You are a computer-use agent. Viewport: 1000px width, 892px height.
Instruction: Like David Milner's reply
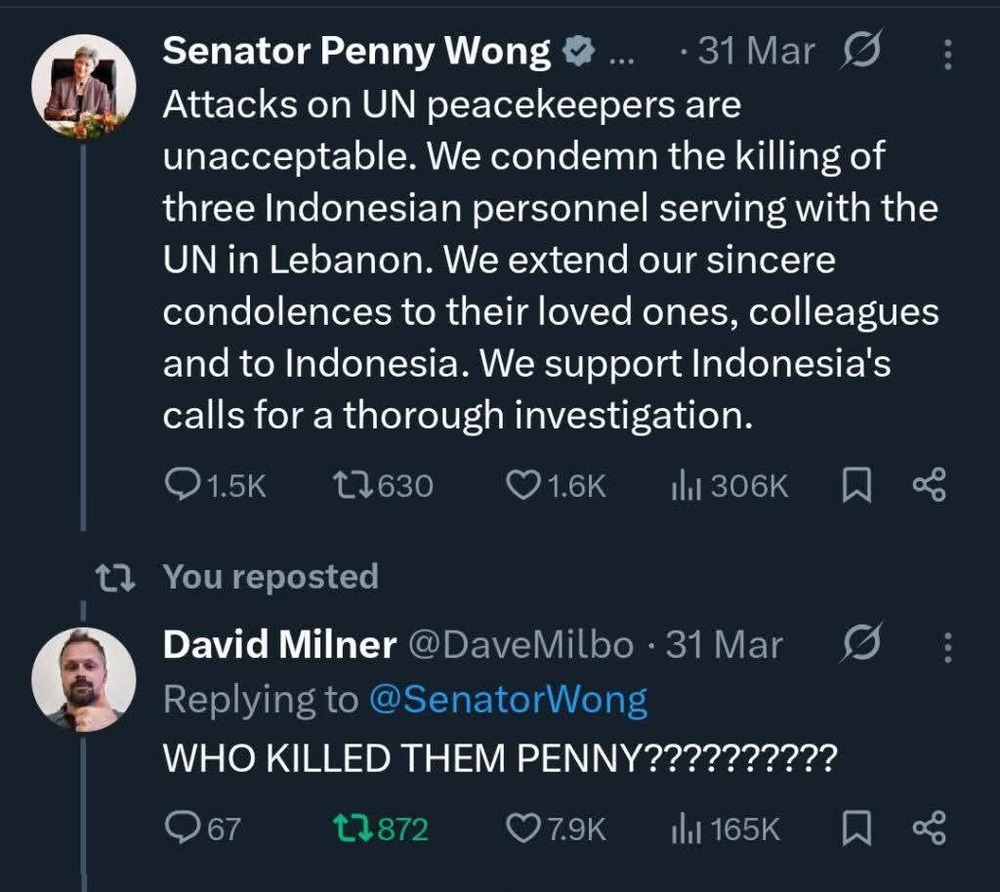coord(523,828)
